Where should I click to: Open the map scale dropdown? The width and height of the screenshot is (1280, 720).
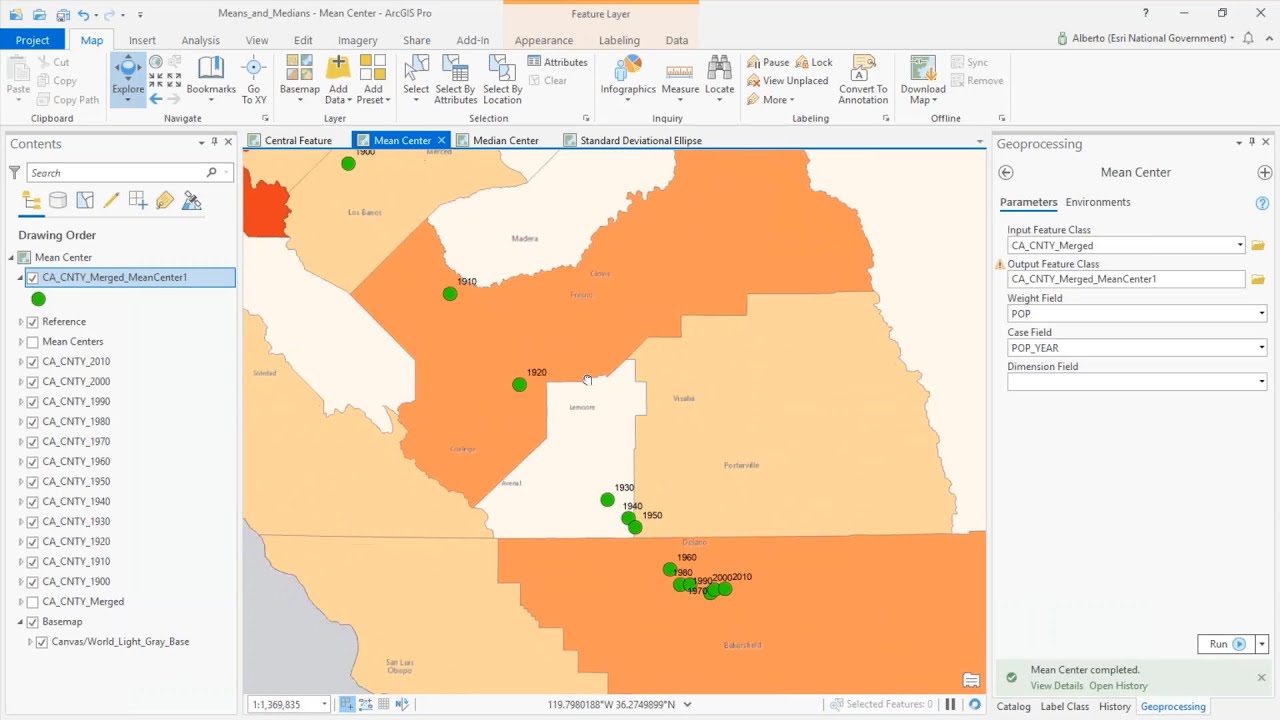[324, 705]
